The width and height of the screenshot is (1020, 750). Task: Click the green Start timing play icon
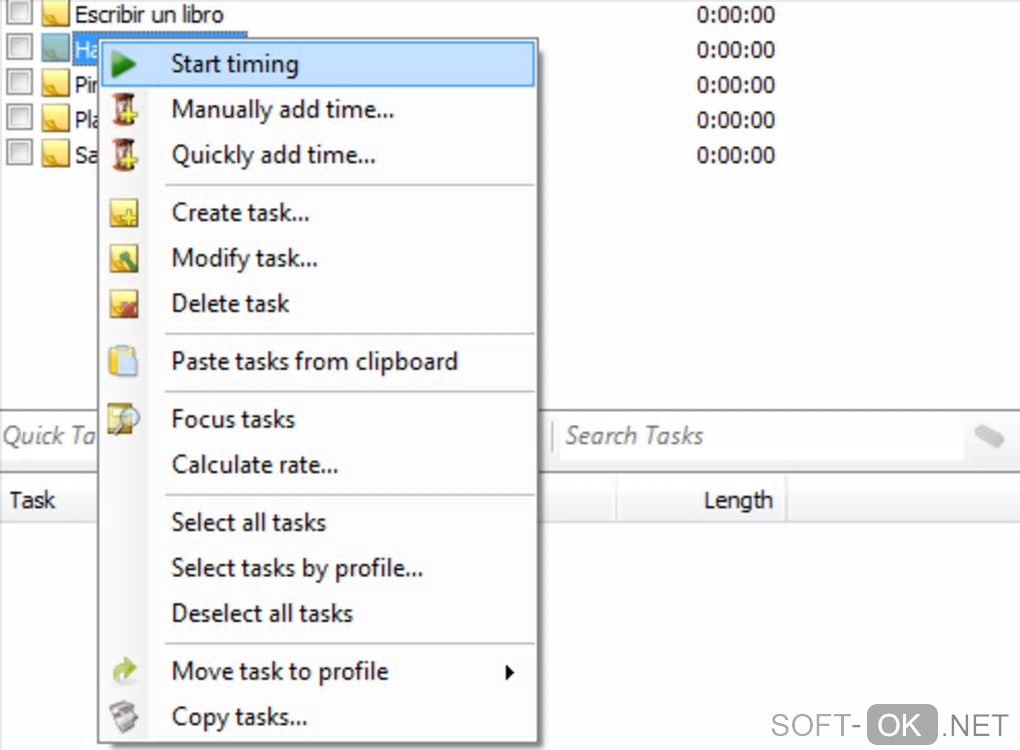(124, 65)
